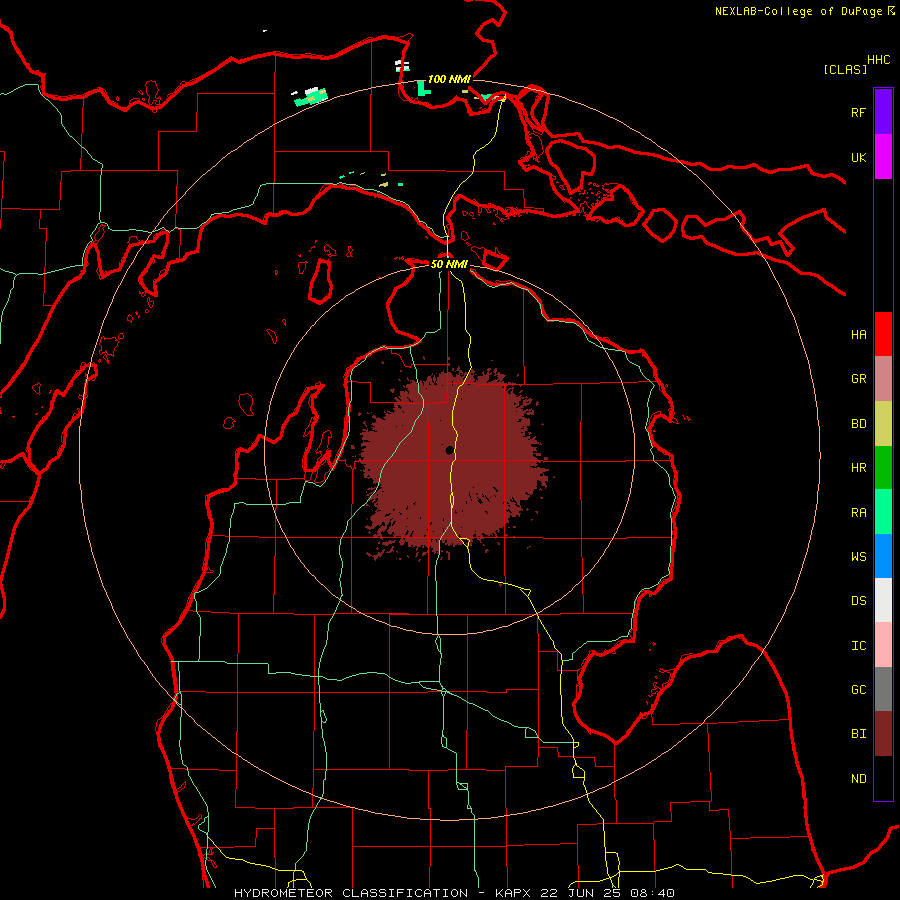Click the UK legend label
This screenshot has height=900, width=900.
pos(858,157)
